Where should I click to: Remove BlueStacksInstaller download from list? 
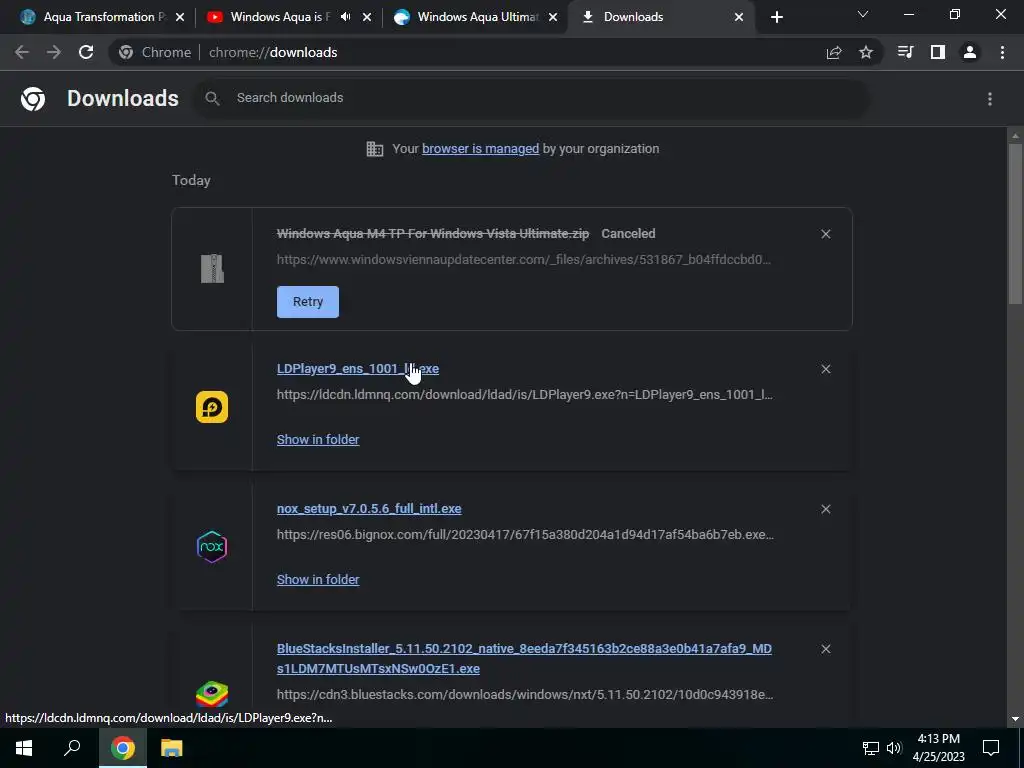826,649
